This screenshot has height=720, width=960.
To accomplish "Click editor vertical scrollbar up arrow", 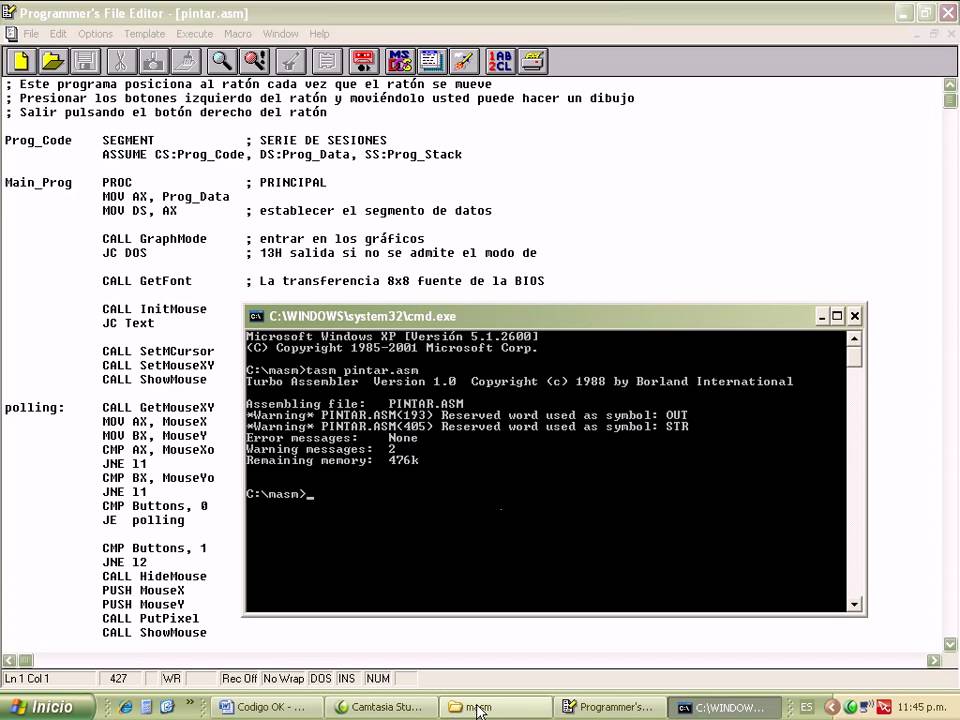I will pyautogui.click(x=950, y=84).
